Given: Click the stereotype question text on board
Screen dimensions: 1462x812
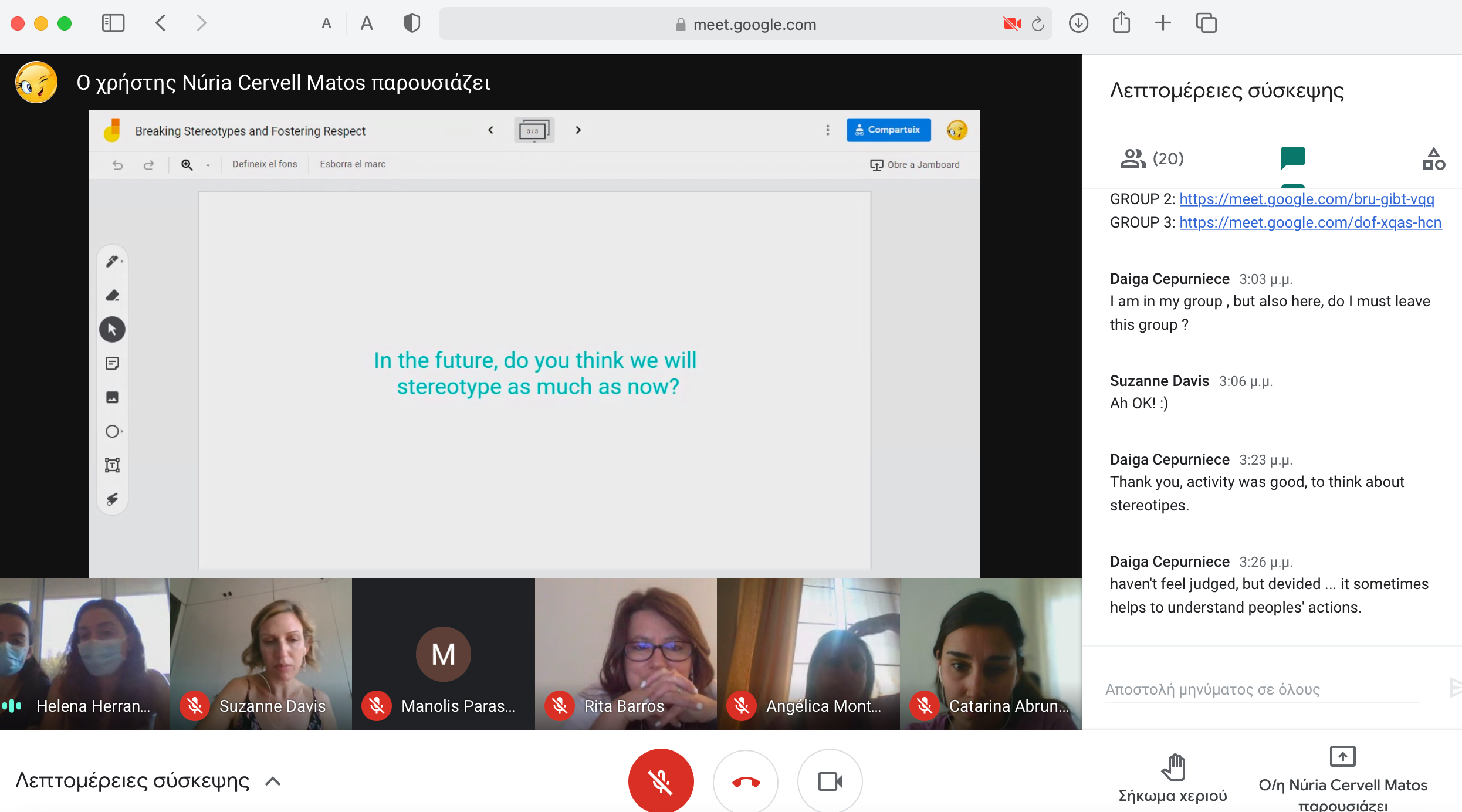Looking at the screenshot, I should (535, 373).
